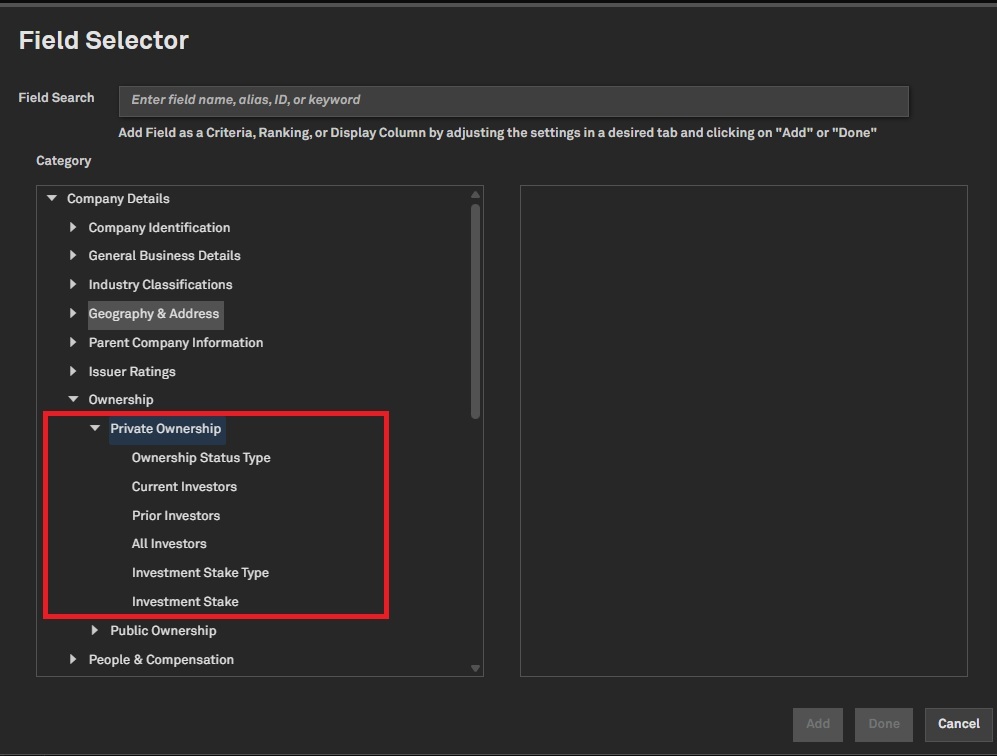Choose the Prior Investors field
This screenshot has width=997, height=756.
[x=176, y=516]
